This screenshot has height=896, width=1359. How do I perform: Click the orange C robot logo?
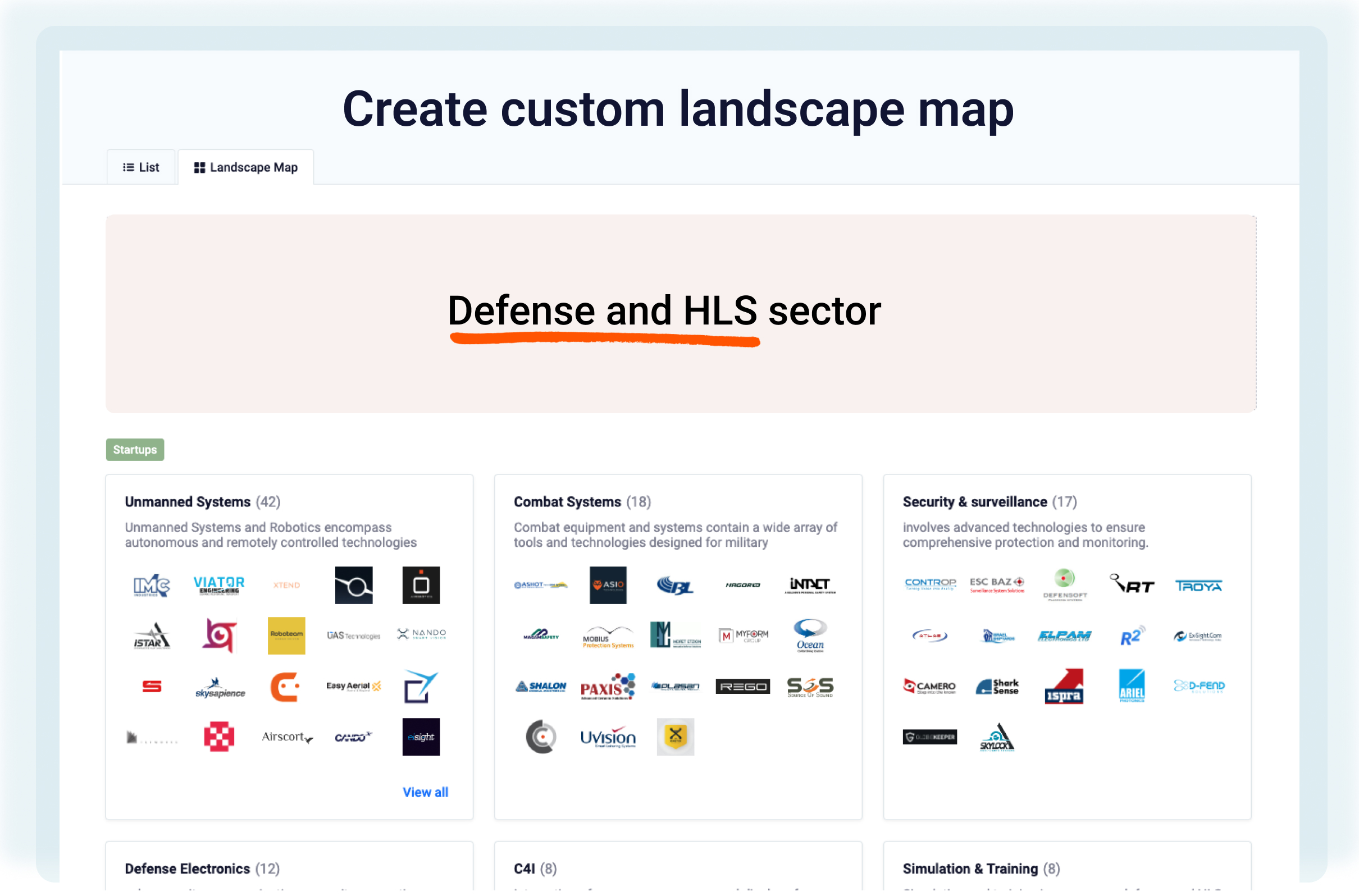click(x=285, y=687)
